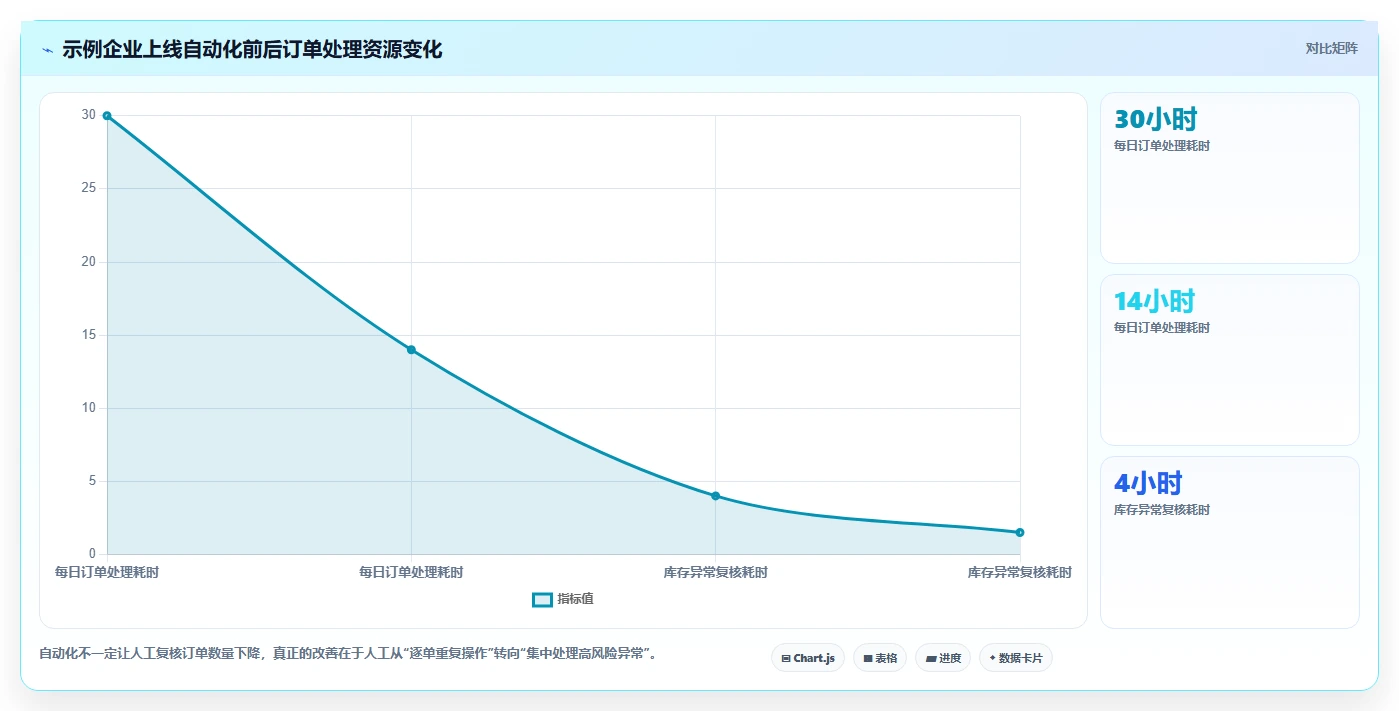Click the chart data point at value 4

(715, 496)
